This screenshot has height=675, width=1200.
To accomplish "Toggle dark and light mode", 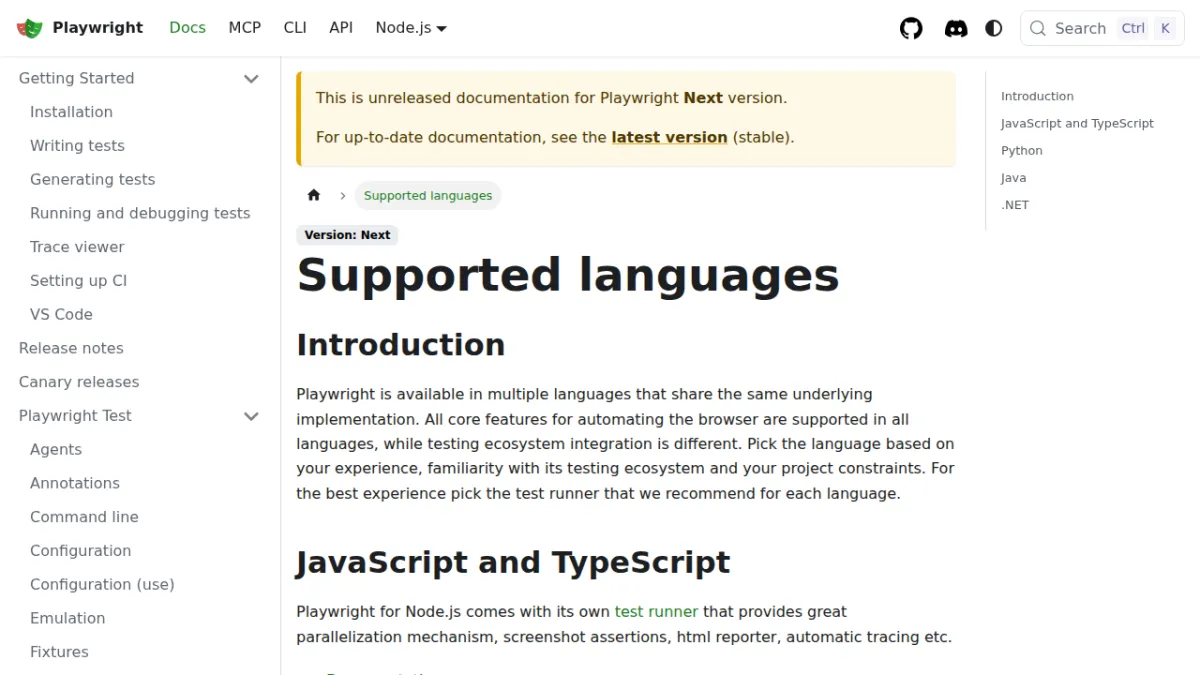I will [994, 28].
